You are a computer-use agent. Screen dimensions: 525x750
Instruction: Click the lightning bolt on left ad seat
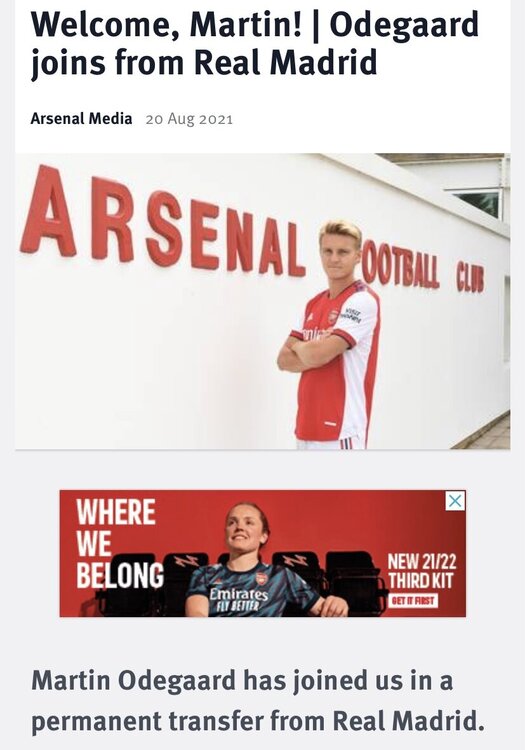pos(186,561)
